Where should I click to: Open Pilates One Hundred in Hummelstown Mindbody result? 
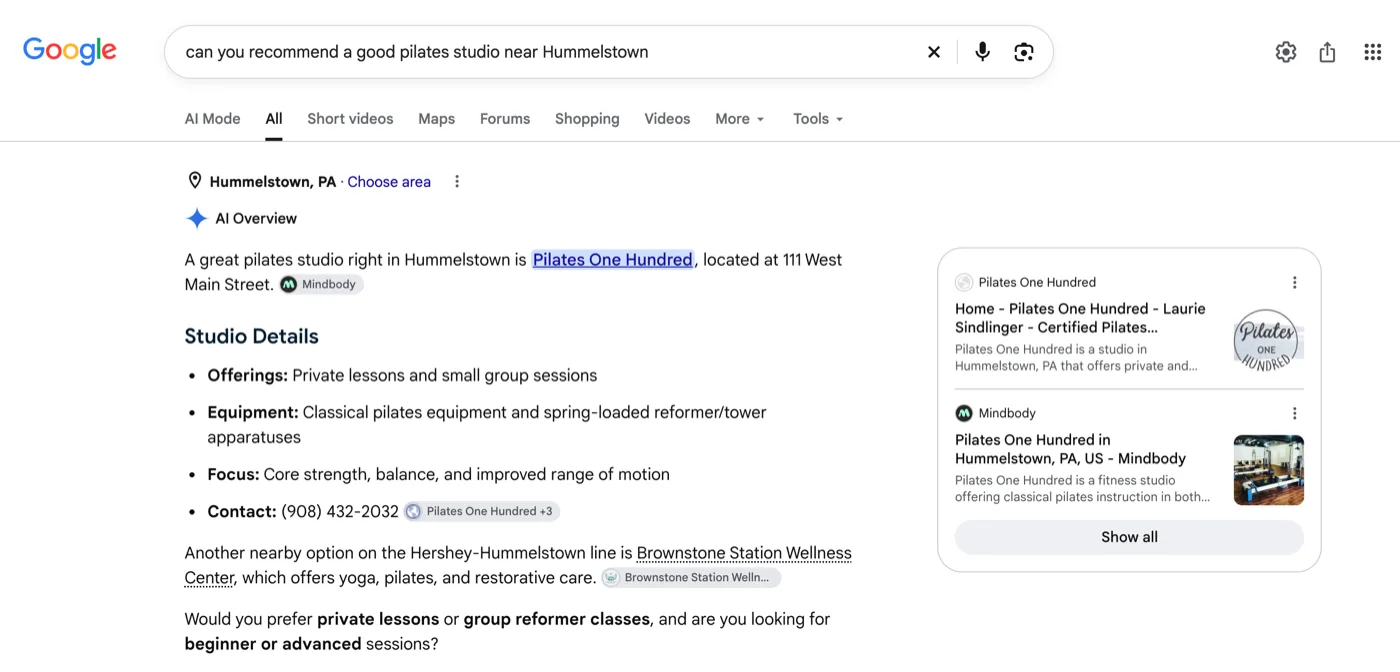point(1071,449)
